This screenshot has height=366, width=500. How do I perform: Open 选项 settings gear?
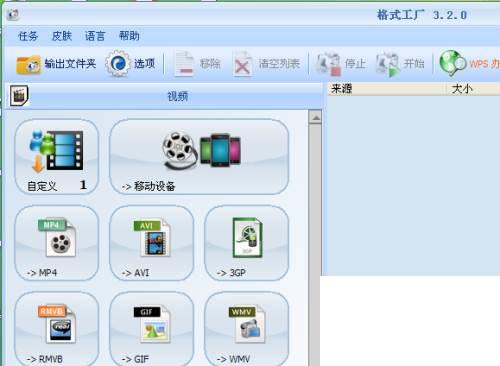[x=130, y=64]
